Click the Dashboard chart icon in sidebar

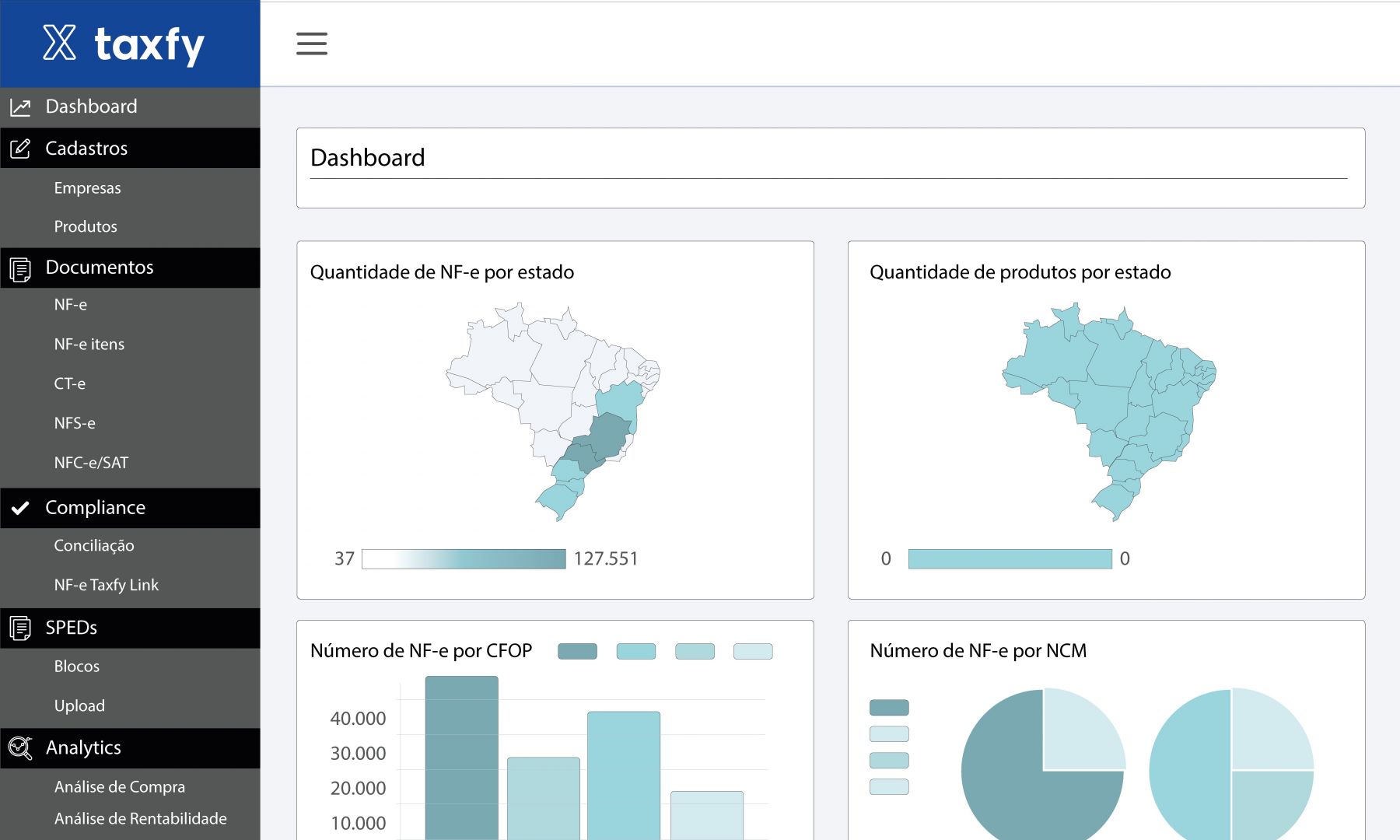[20, 107]
